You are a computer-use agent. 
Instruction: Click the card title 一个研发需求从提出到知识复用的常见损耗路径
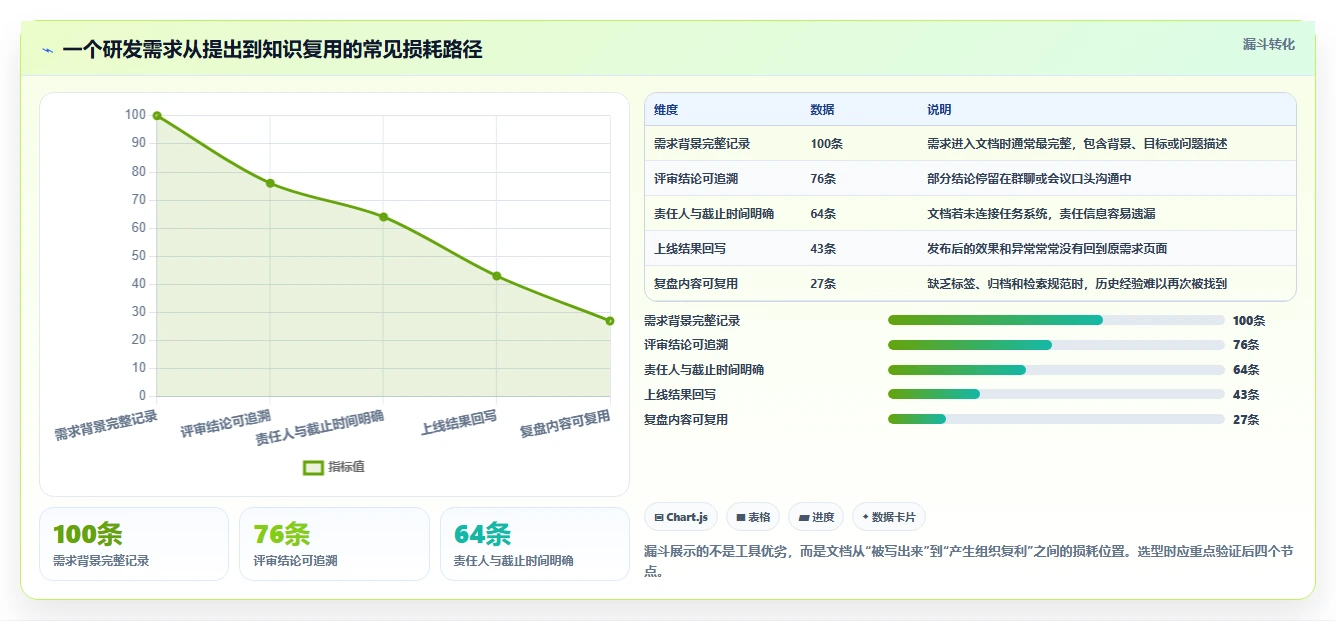[272, 50]
